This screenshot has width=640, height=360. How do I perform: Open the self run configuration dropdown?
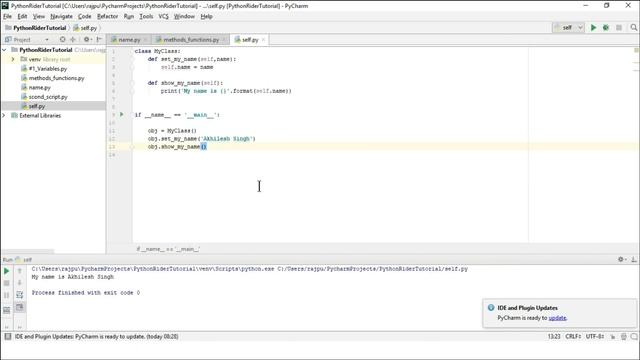(x=569, y=27)
